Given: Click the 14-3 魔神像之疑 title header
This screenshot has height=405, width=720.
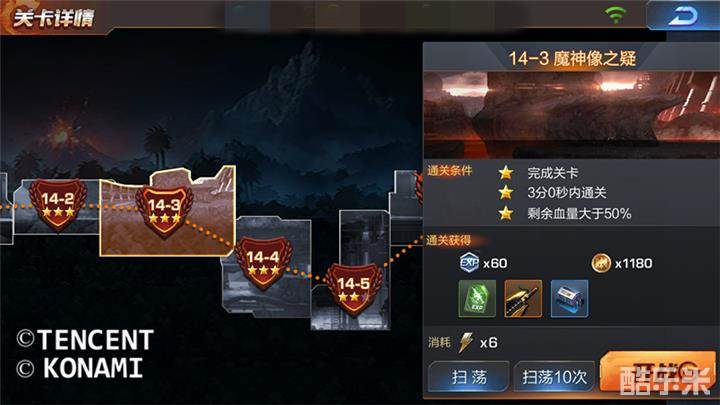Looking at the screenshot, I should [572, 58].
